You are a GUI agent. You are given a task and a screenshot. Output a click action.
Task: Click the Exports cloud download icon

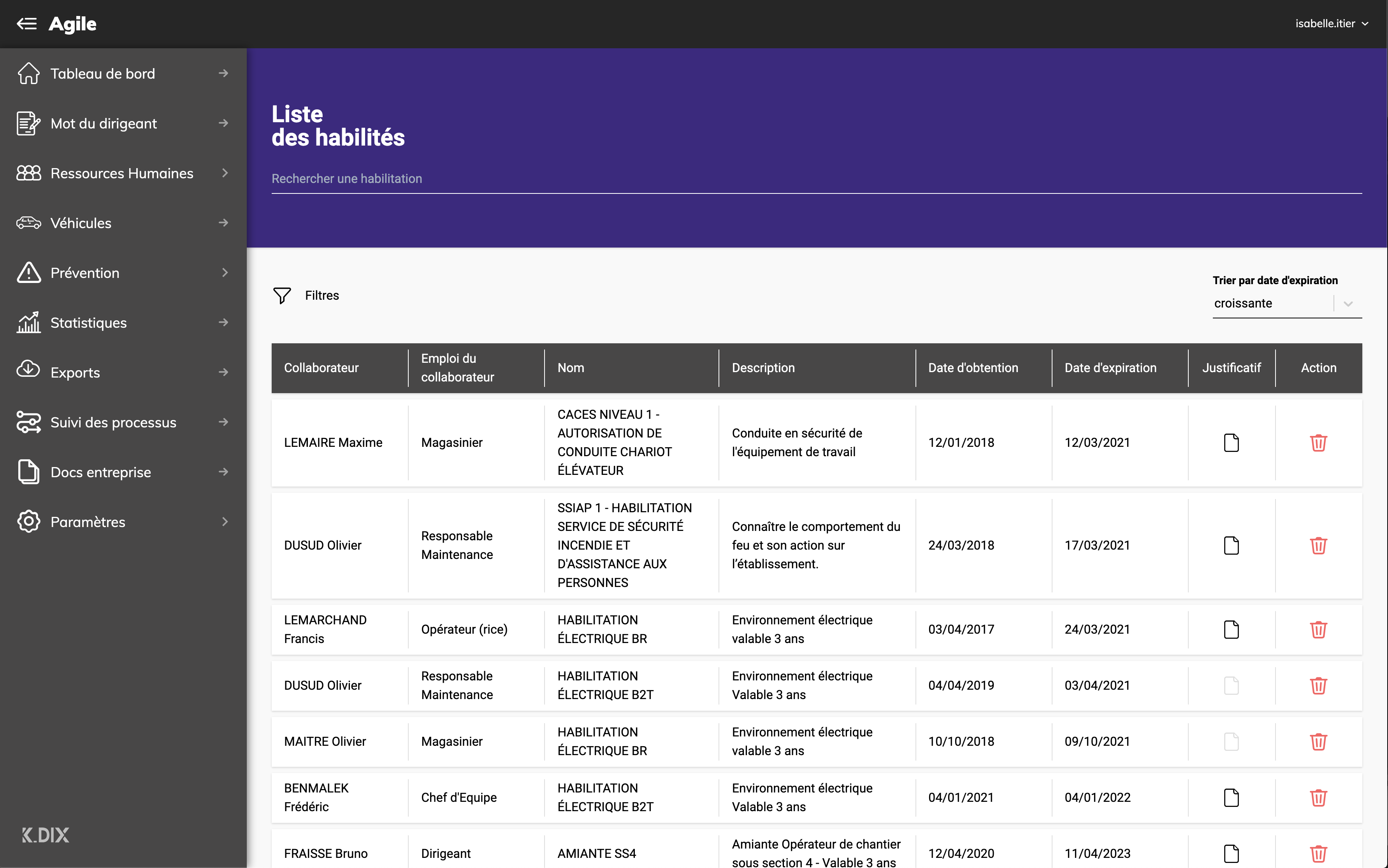(x=29, y=369)
